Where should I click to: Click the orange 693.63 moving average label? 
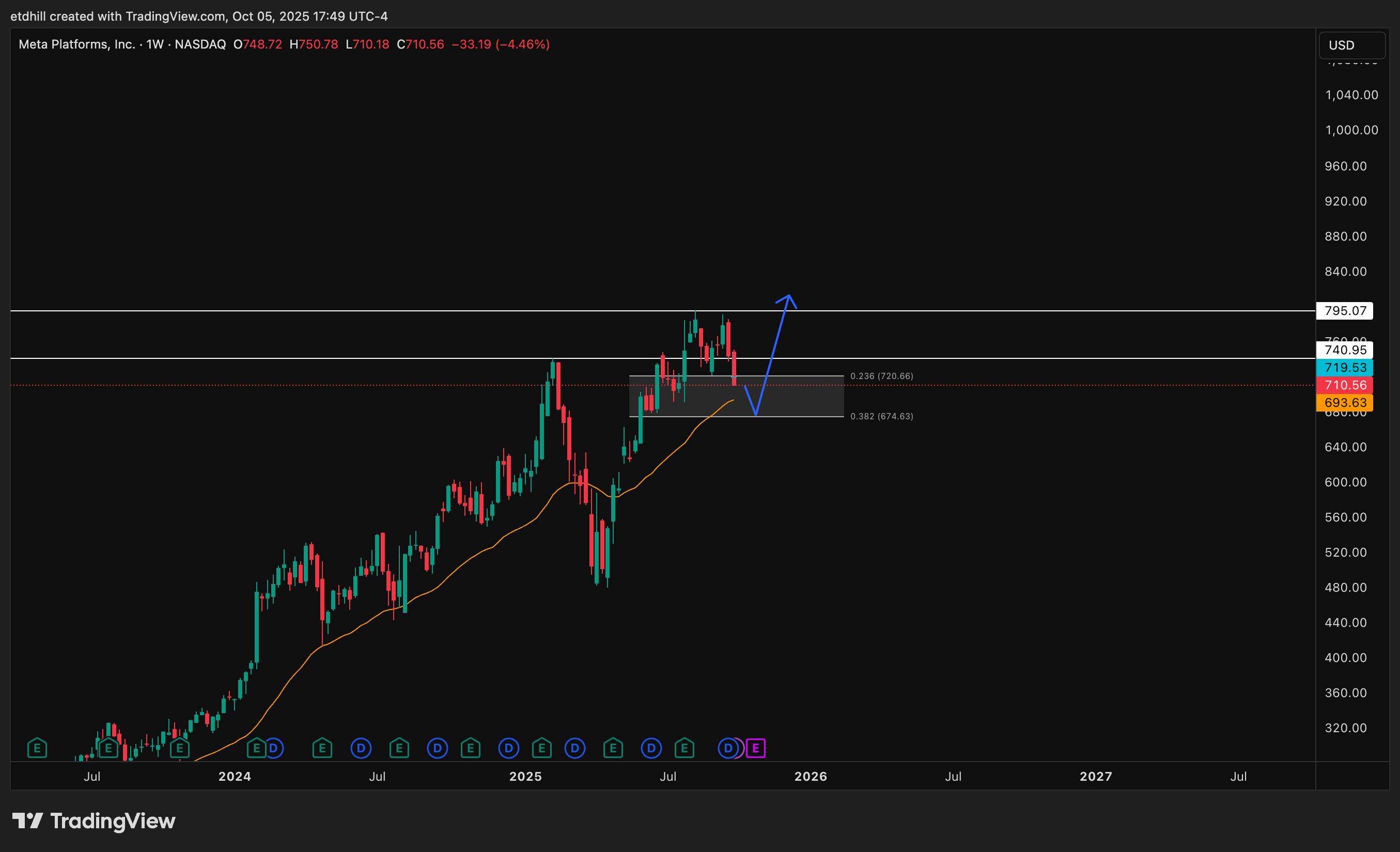point(1345,403)
